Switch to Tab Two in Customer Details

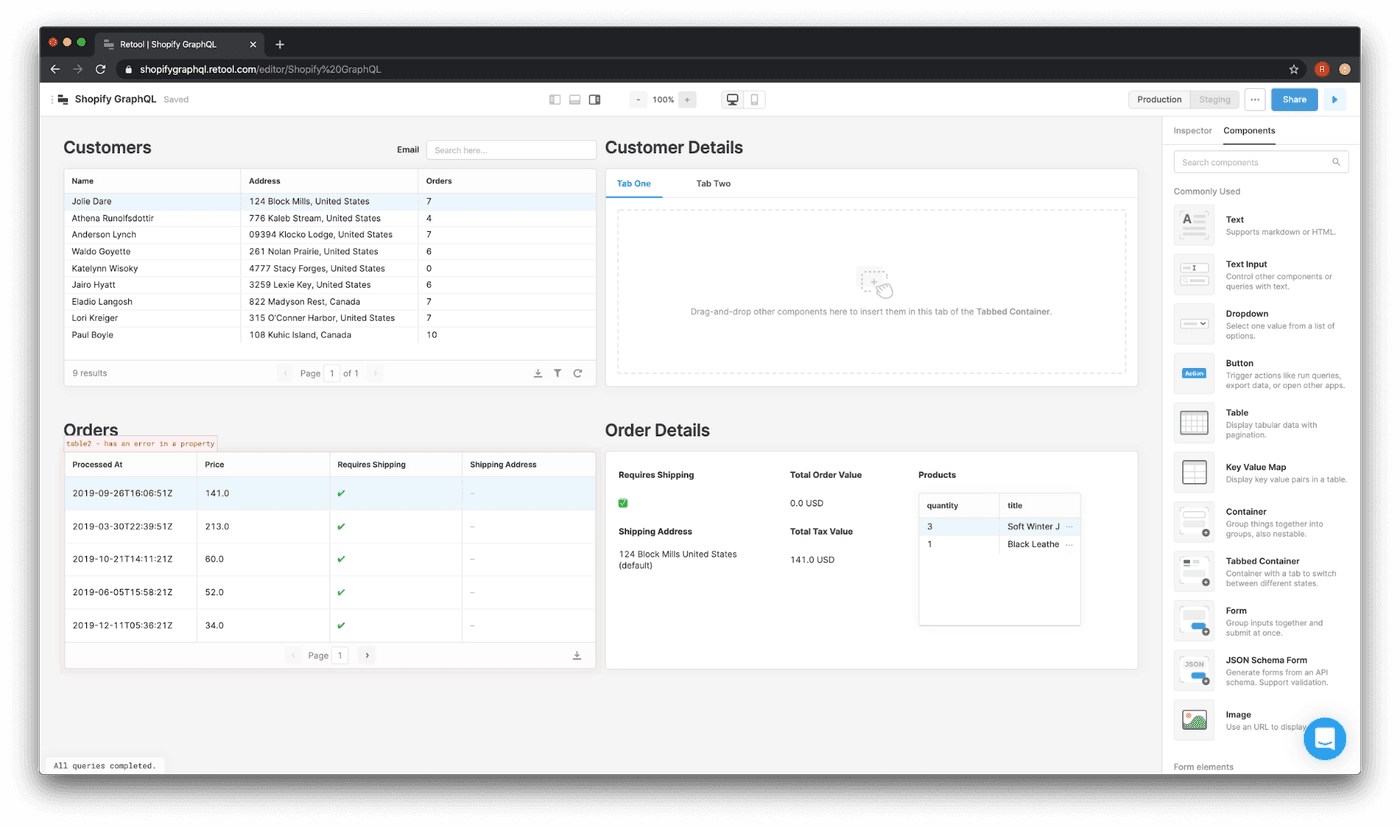pos(713,184)
